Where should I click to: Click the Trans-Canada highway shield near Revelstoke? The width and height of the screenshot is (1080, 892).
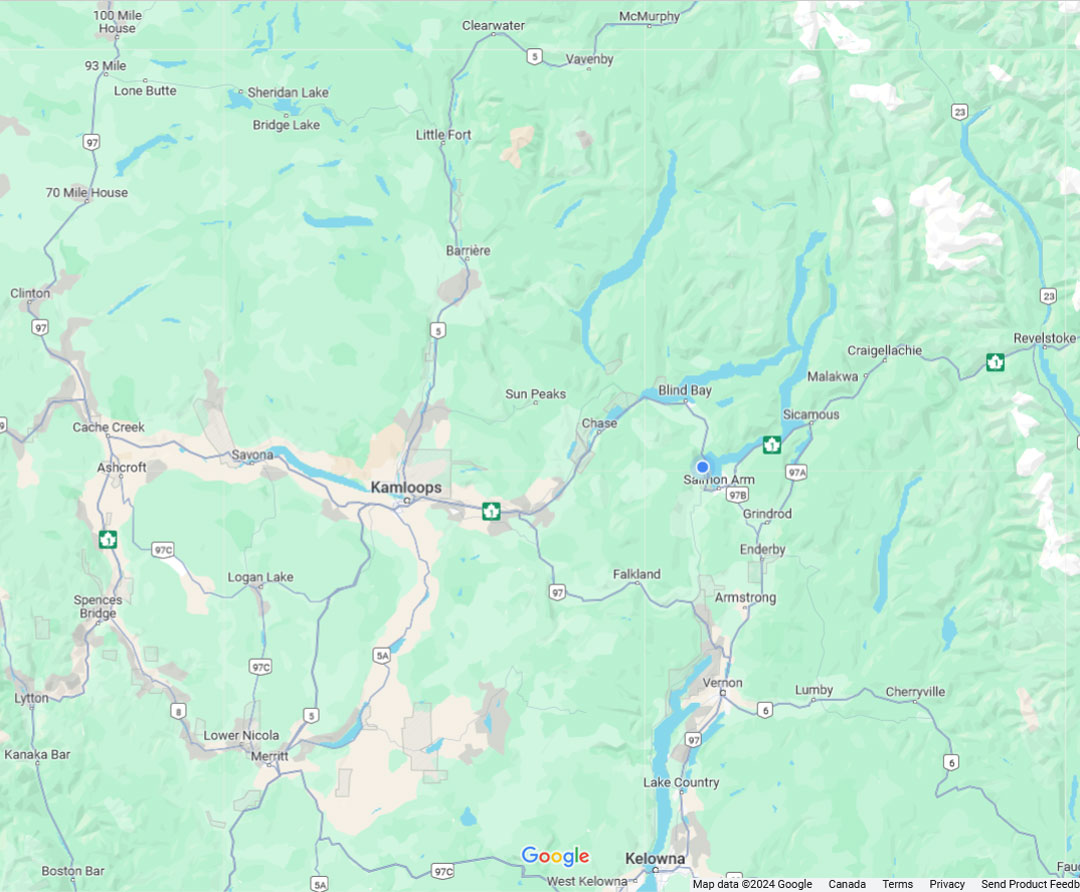coord(995,362)
